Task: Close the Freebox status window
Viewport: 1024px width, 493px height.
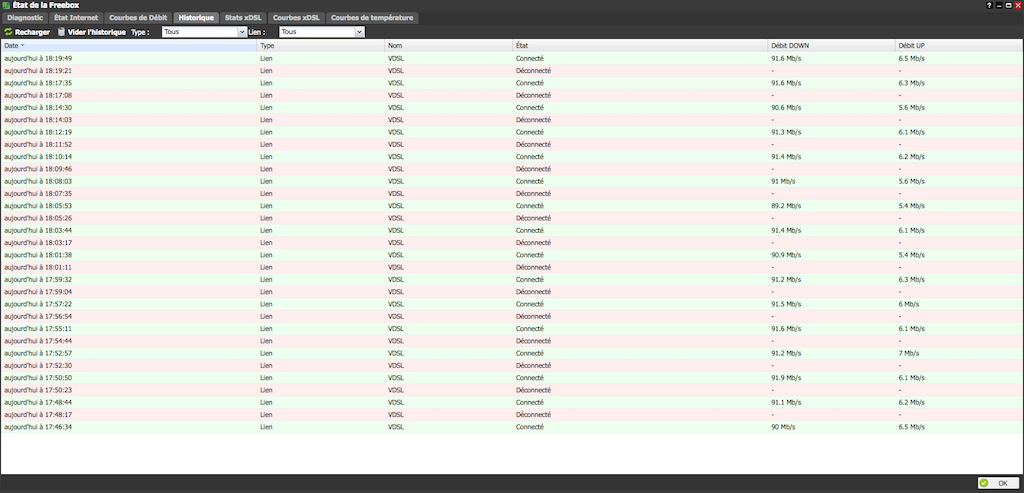Action: (x=1016, y=5)
